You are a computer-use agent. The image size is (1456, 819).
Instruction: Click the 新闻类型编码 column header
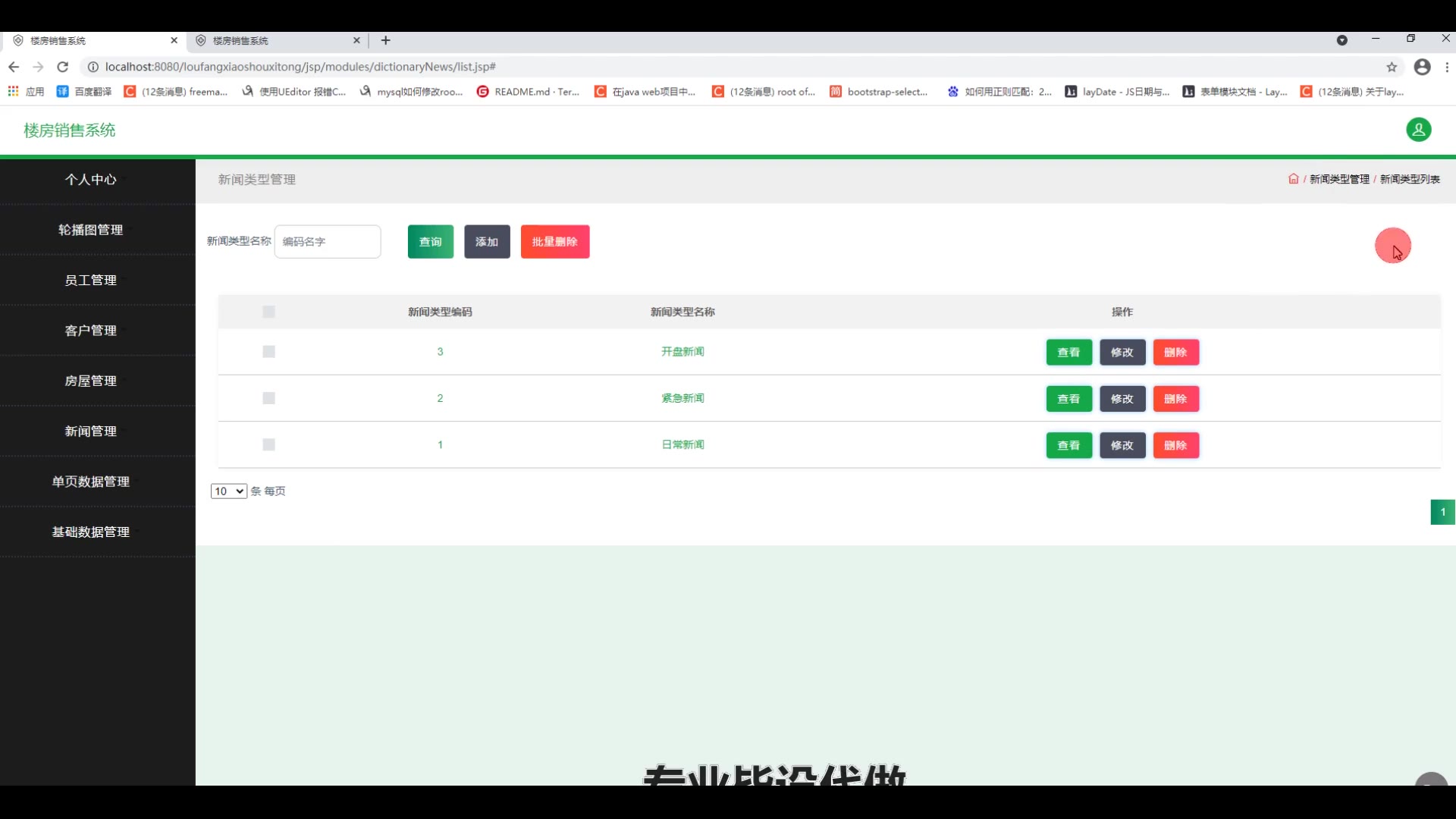[x=440, y=312]
